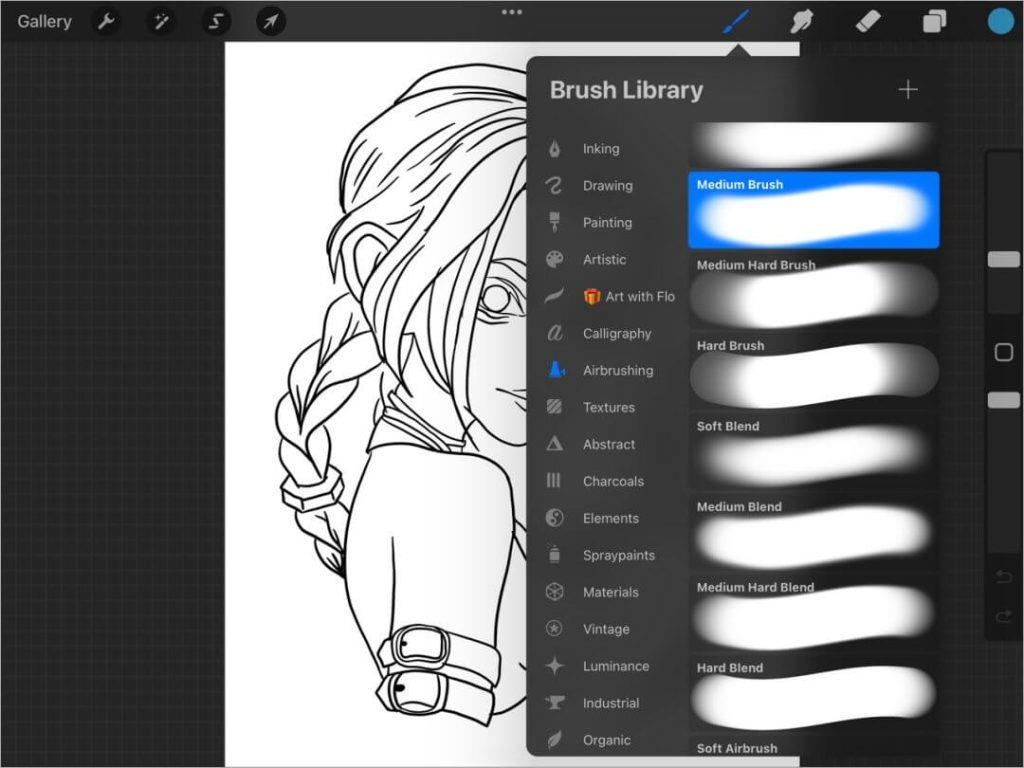Tap the square Modify button on sidebar
Image resolution: width=1024 pixels, height=768 pixels.
pos(1004,353)
